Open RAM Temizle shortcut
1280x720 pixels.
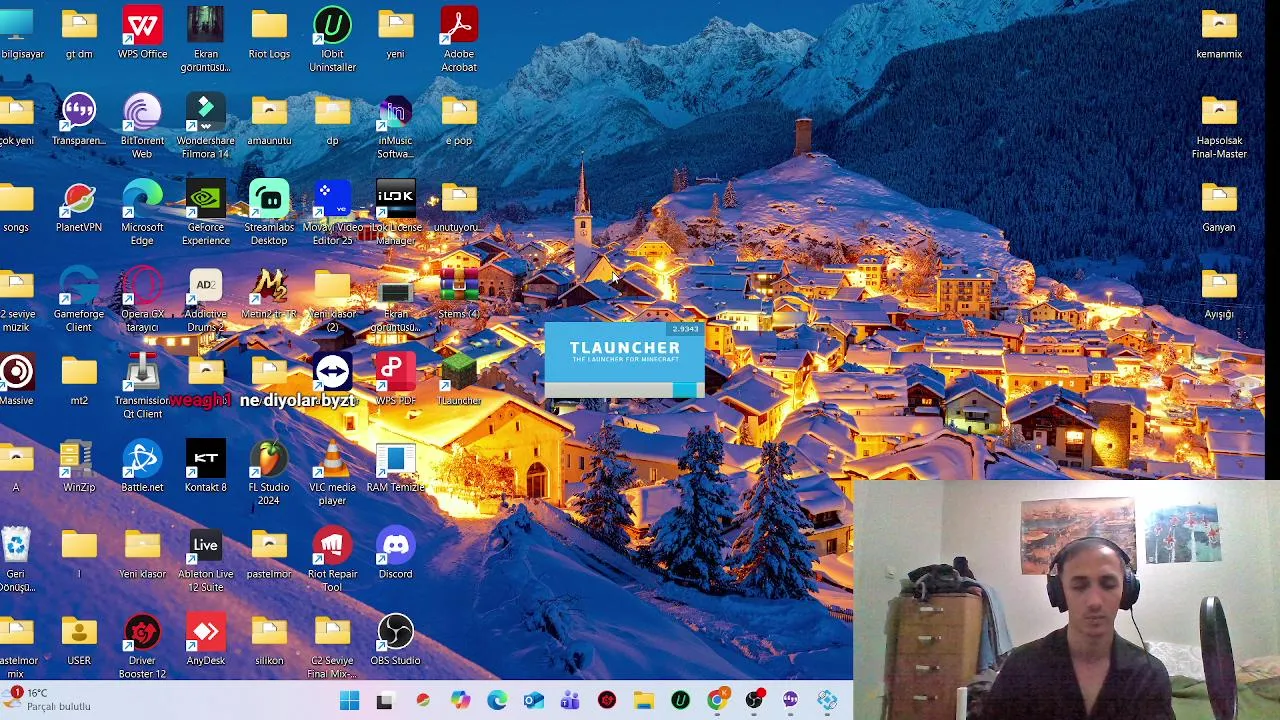click(395, 467)
